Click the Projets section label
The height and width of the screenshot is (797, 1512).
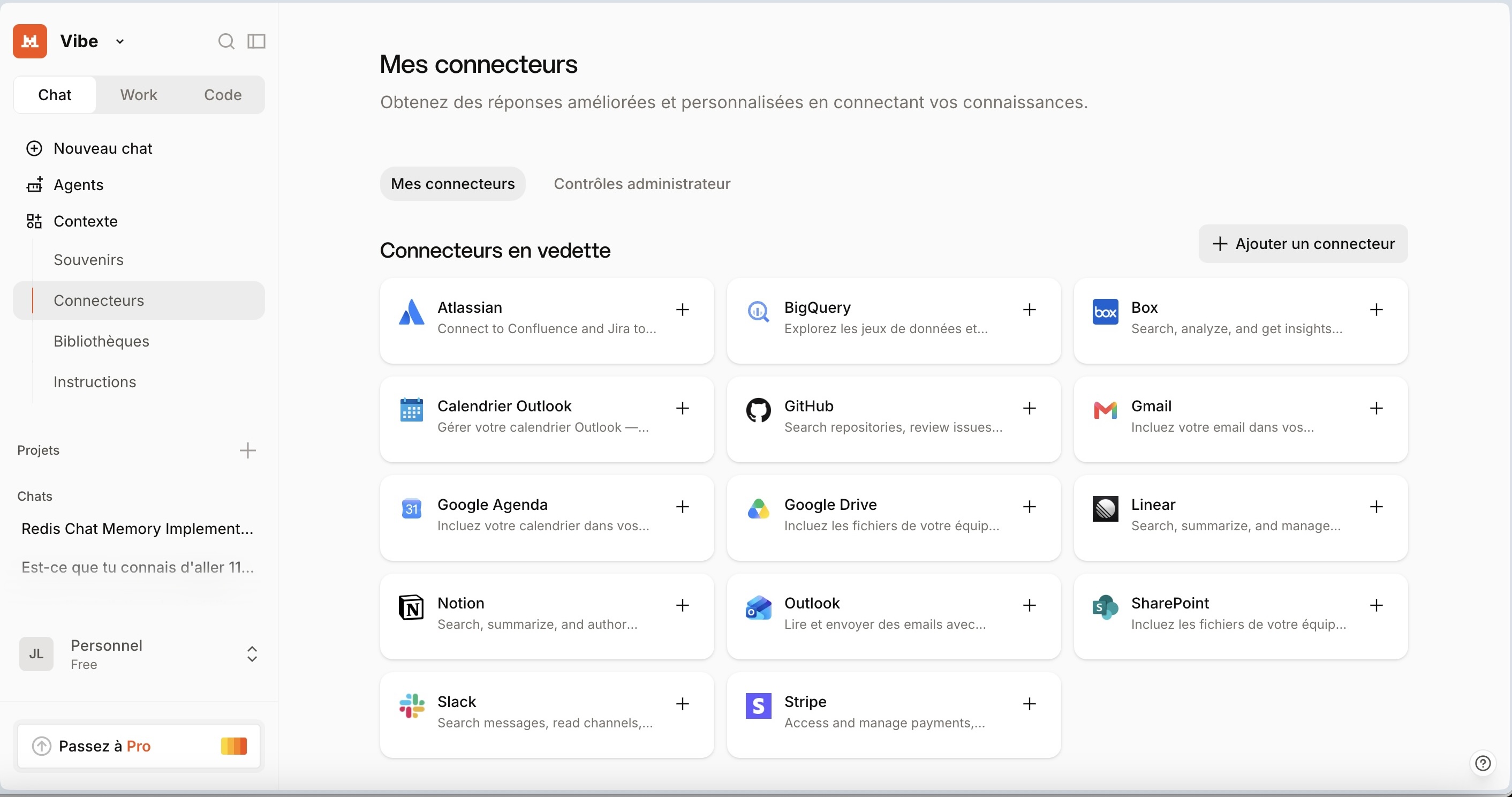point(38,450)
